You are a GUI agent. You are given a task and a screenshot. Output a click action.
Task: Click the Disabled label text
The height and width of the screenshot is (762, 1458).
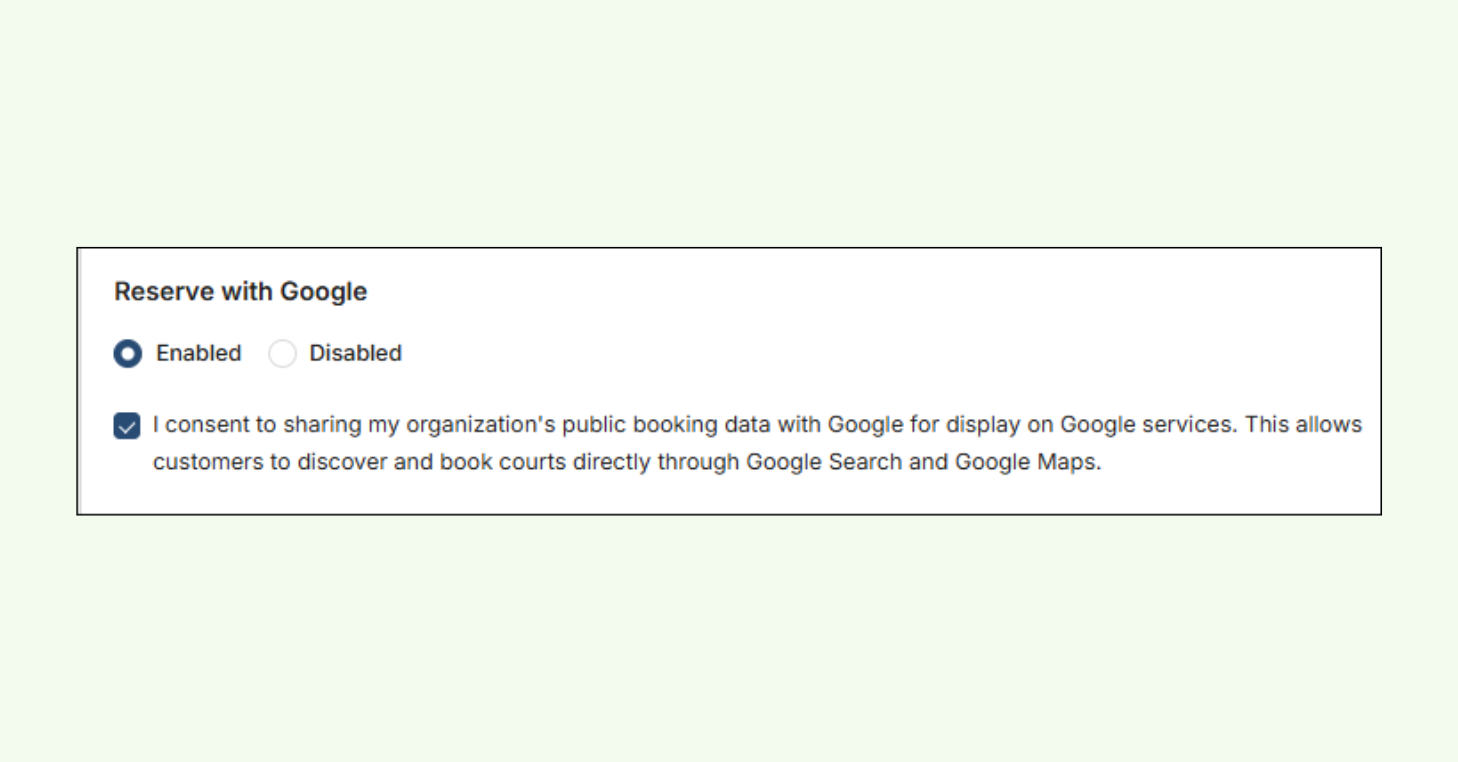[356, 353]
